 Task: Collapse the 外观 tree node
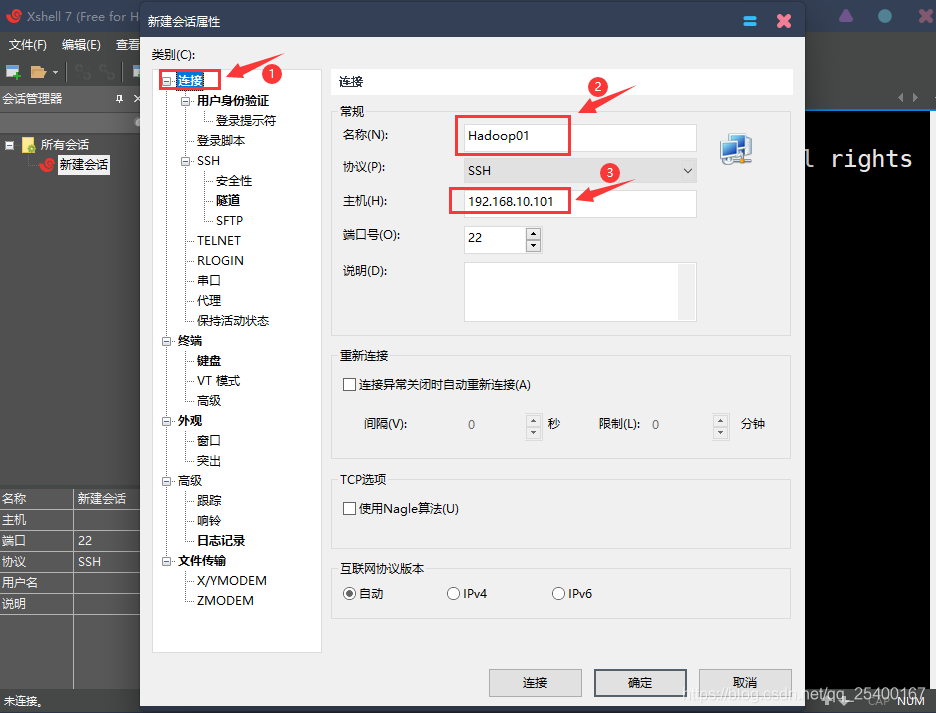[x=167, y=422]
